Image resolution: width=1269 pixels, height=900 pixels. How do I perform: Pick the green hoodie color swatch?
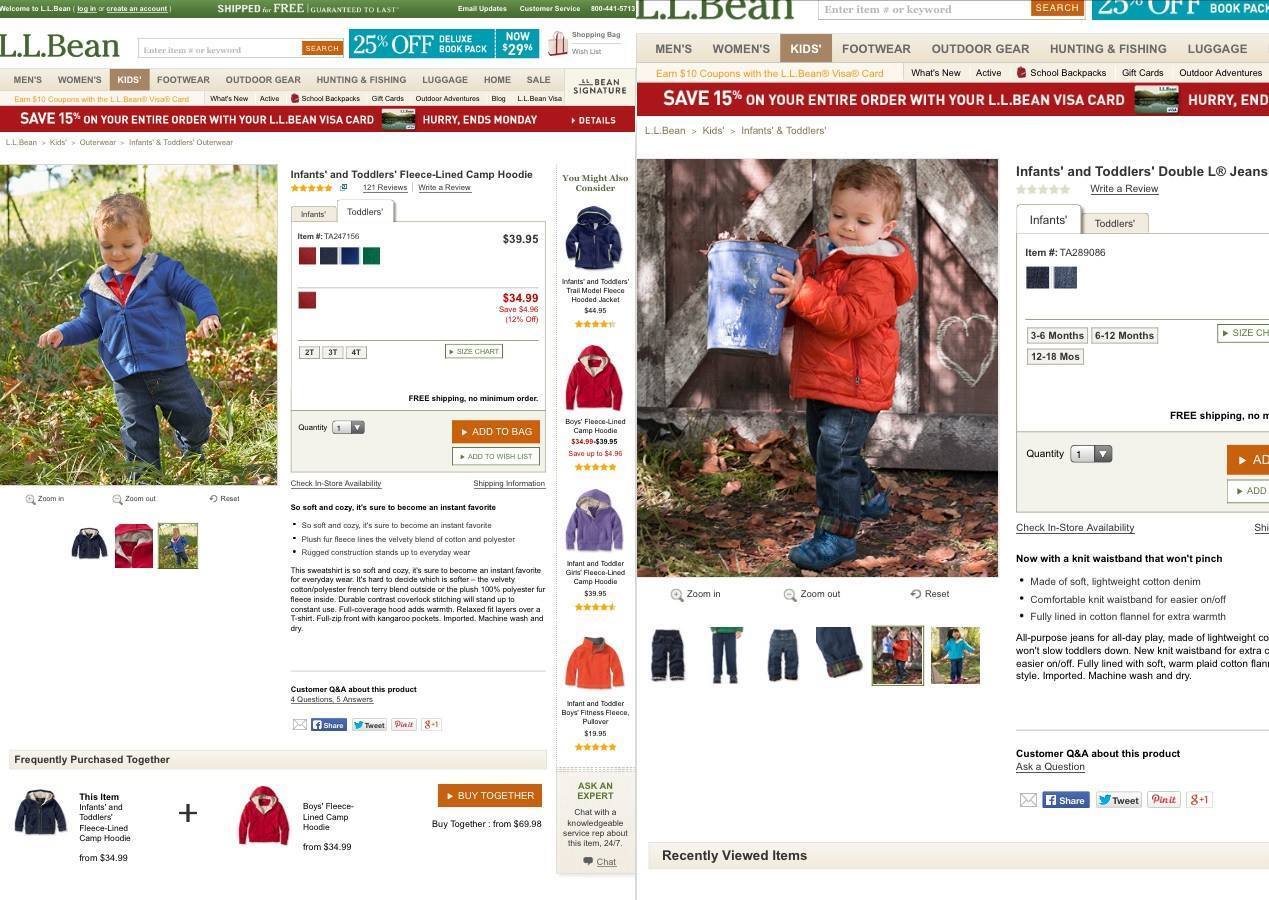tap(371, 256)
